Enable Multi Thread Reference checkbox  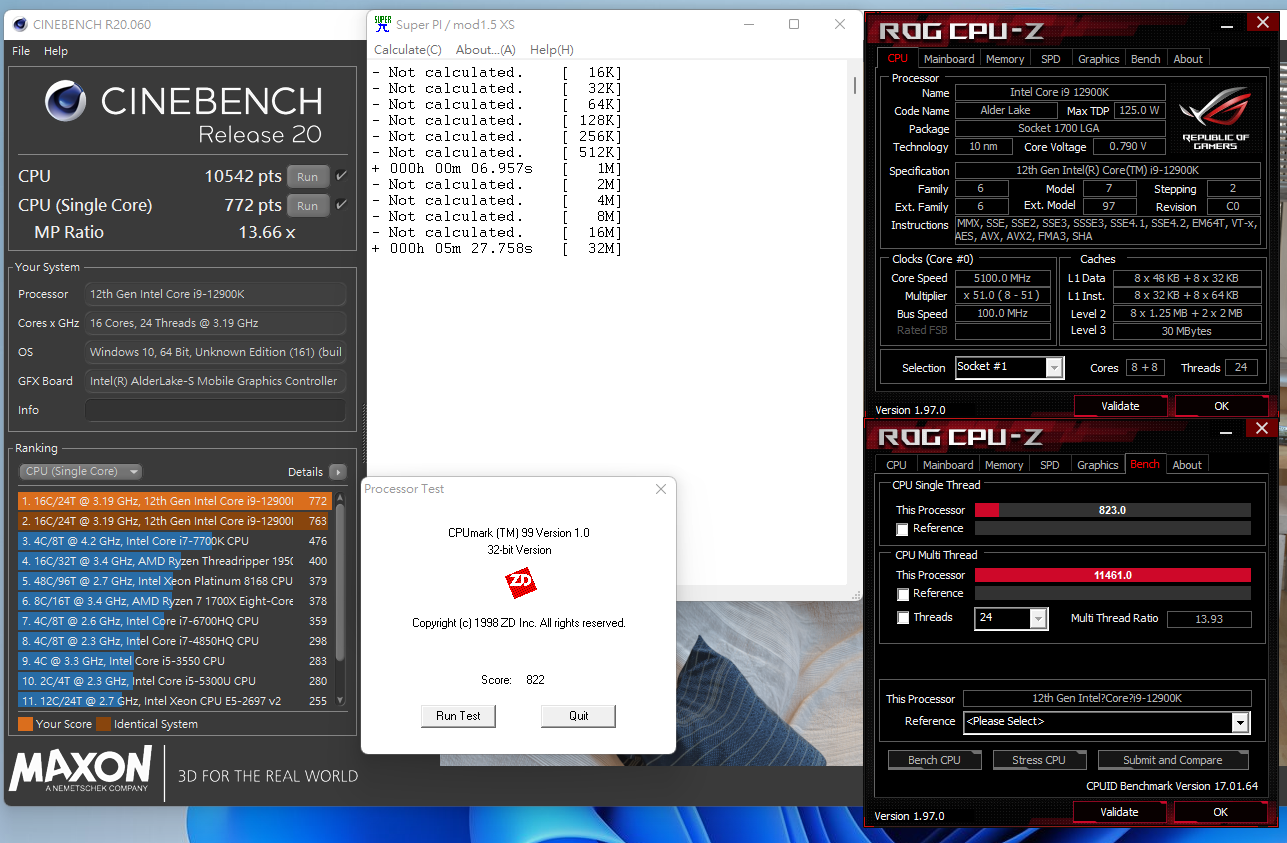[x=903, y=594]
